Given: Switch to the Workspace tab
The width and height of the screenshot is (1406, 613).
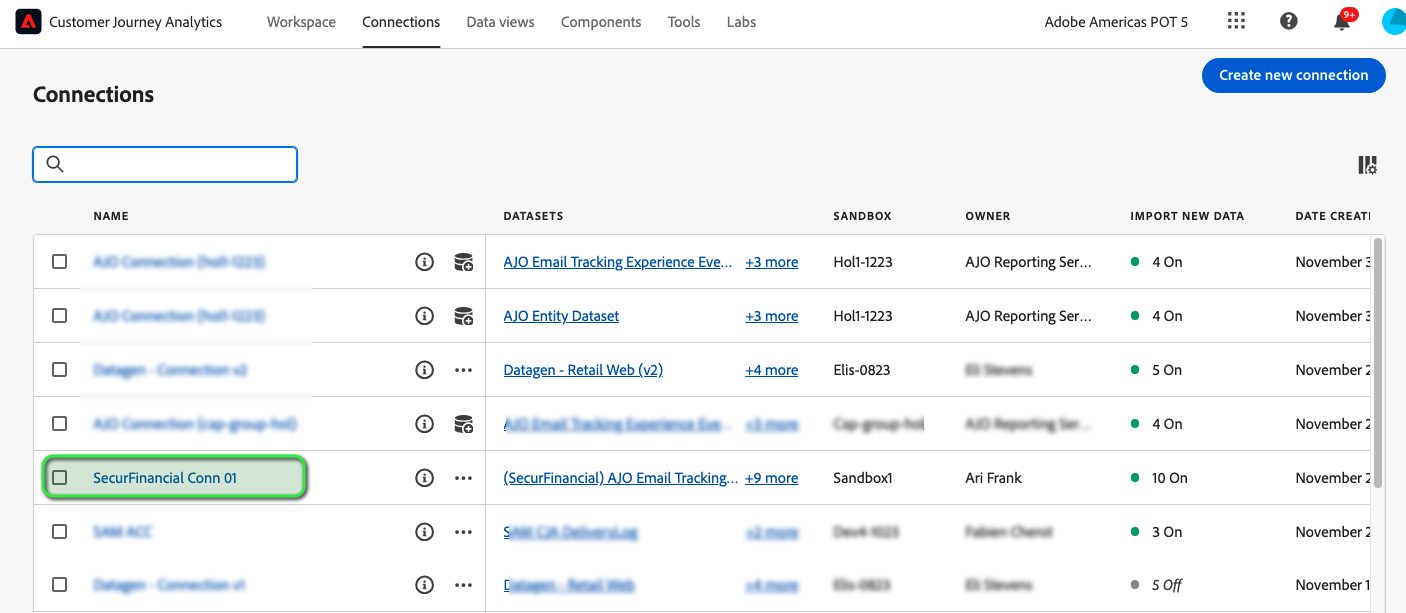Looking at the screenshot, I should point(301,22).
